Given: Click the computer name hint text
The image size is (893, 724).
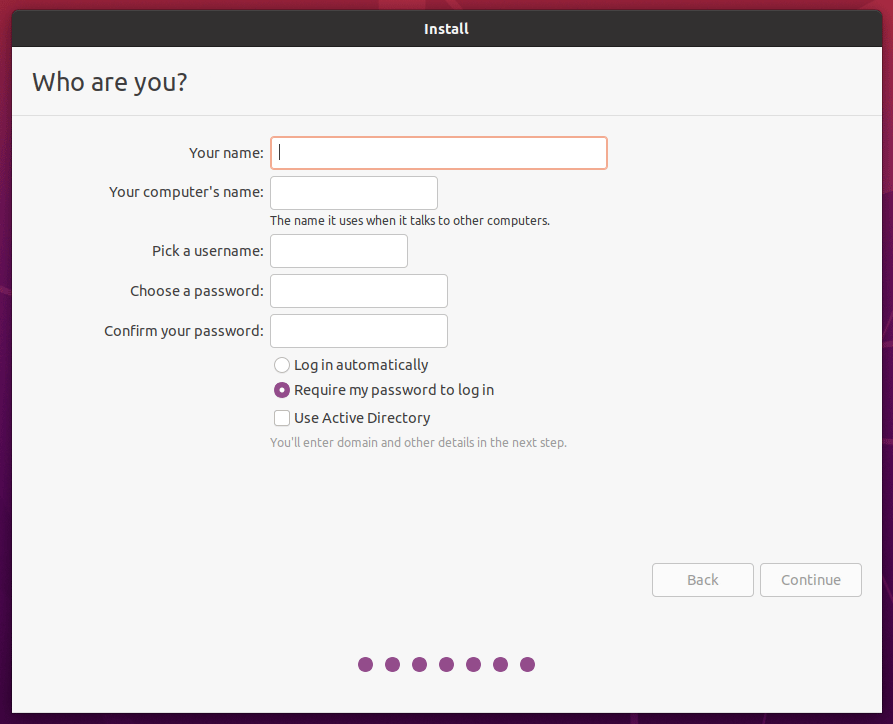Looking at the screenshot, I should pyautogui.click(x=410, y=220).
